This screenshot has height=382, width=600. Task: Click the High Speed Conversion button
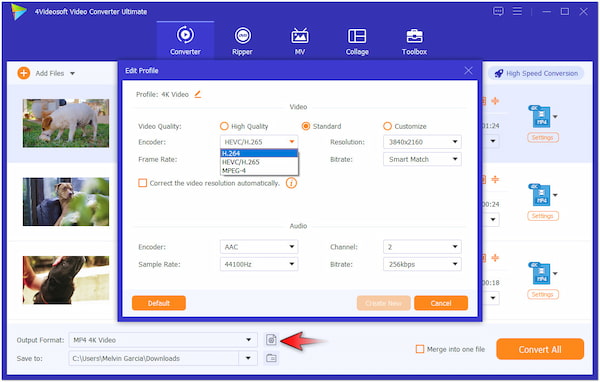pos(536,73)
